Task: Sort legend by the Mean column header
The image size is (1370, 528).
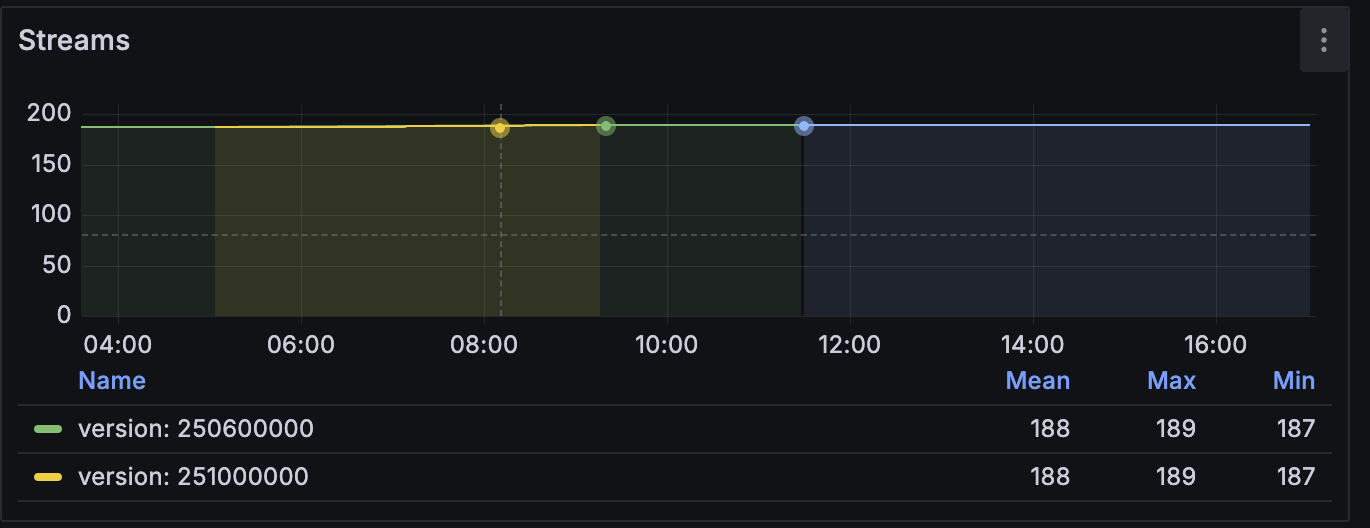Action: 1037,381
